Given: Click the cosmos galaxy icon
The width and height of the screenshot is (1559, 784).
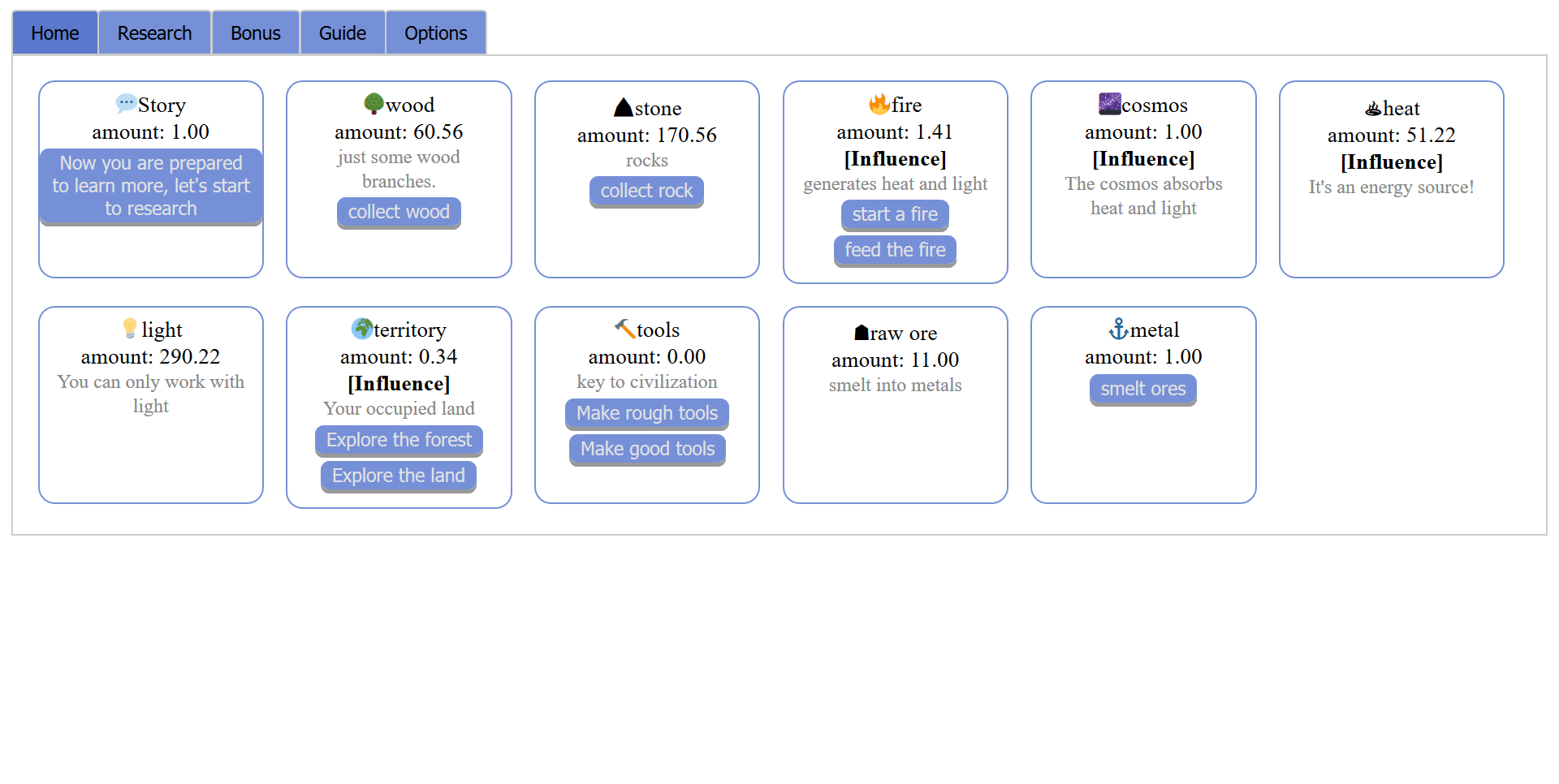Looking at the screenshot, I should 1109,104.
